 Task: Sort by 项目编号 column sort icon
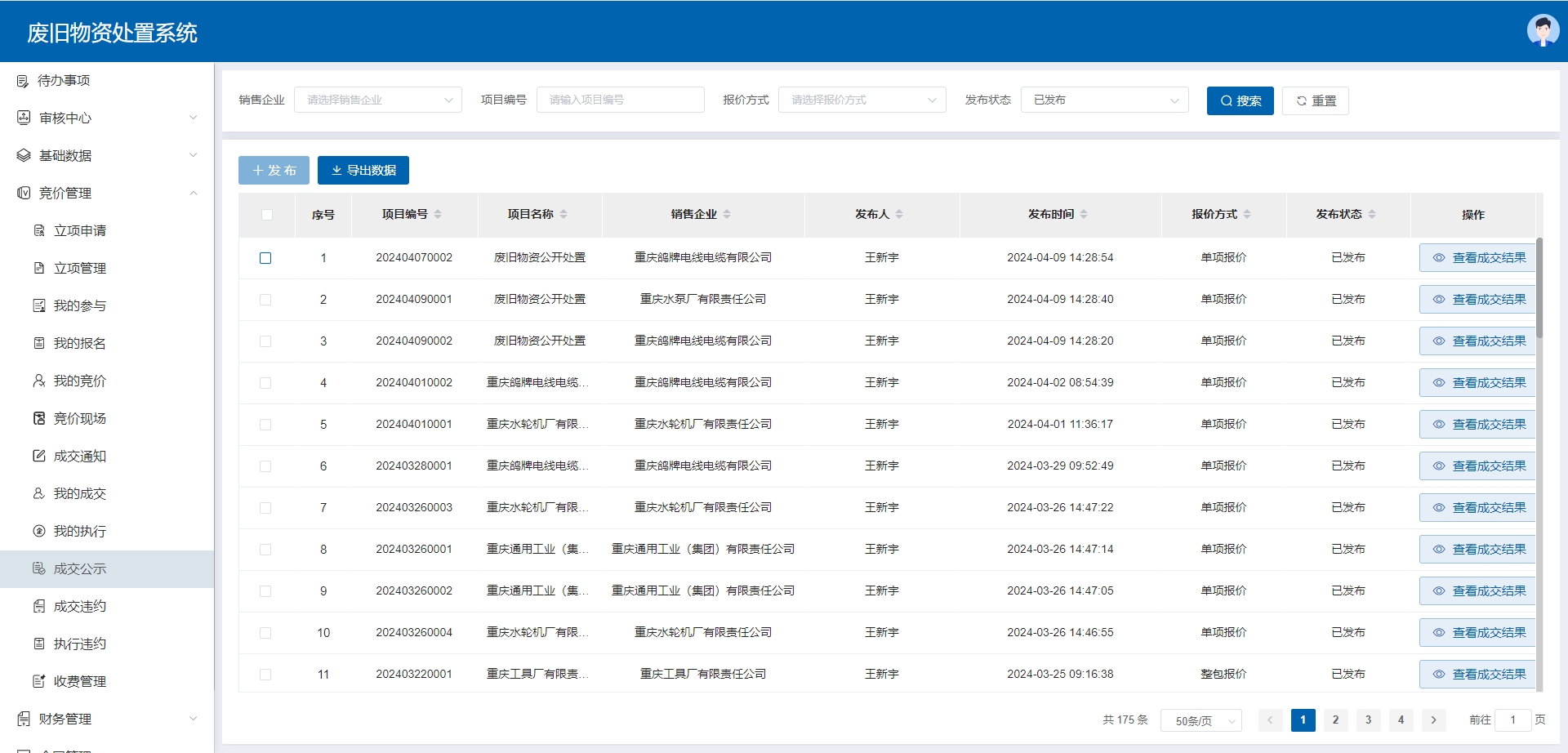coord(438,214)
